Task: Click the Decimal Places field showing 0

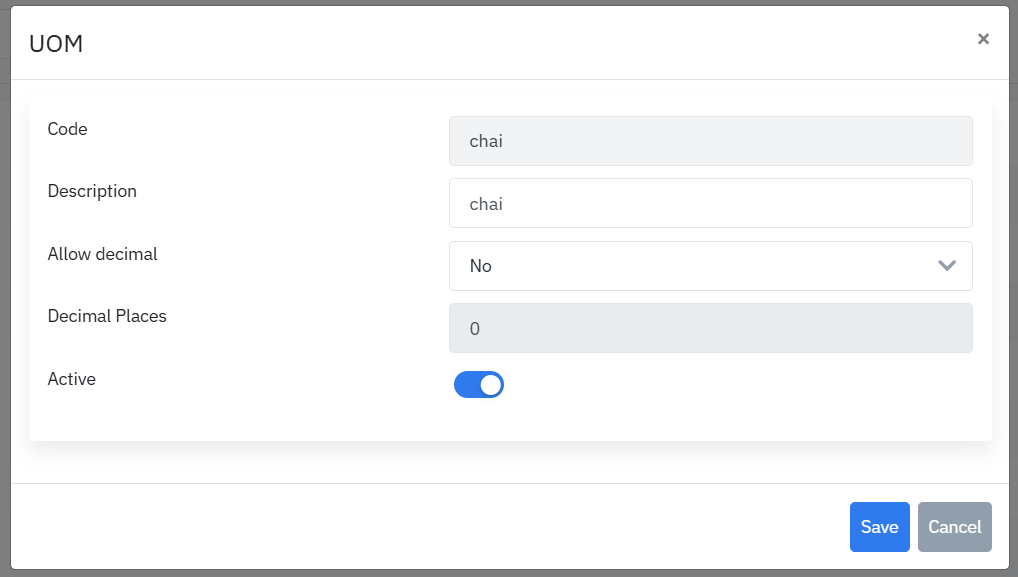Action: [710, 328]
